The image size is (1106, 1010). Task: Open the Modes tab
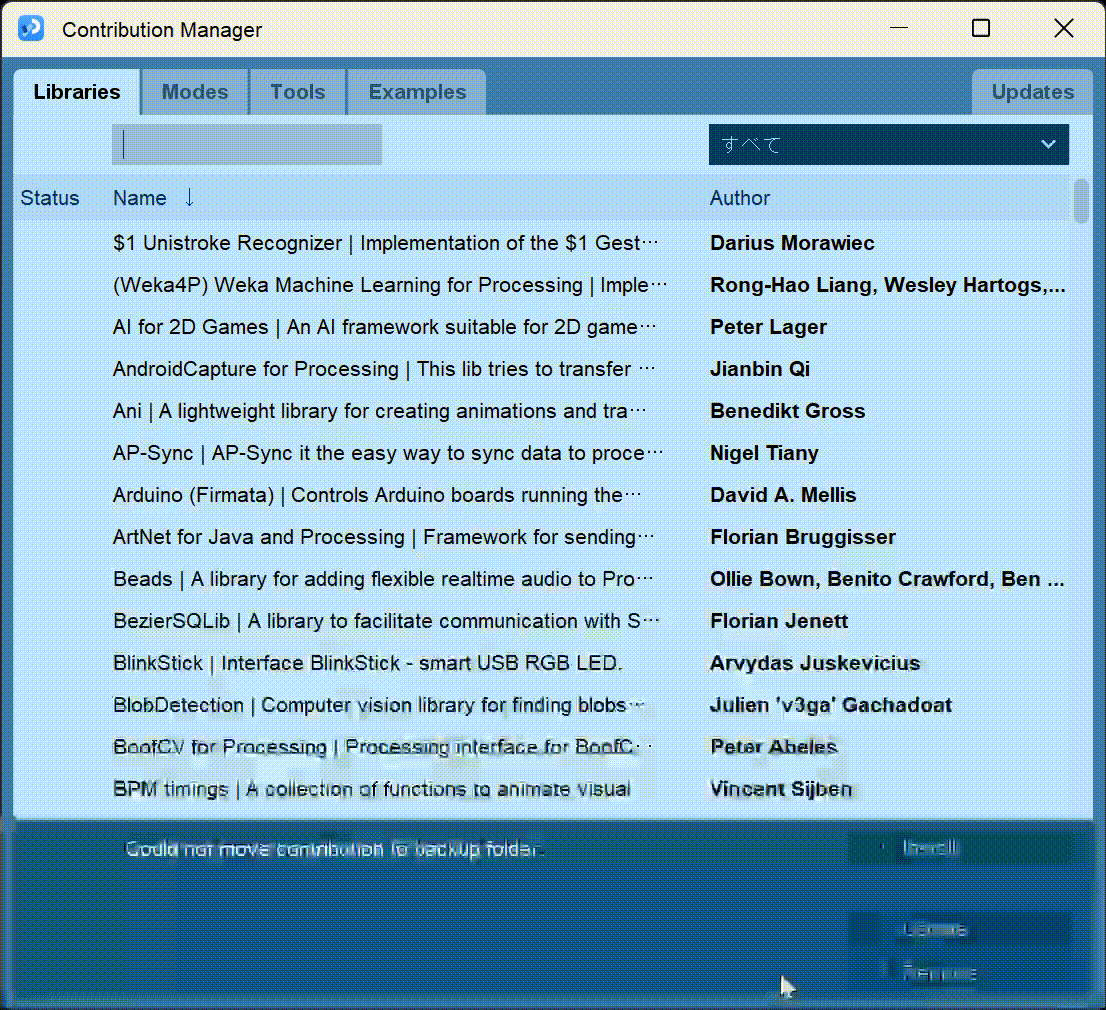tap(195, 92)
